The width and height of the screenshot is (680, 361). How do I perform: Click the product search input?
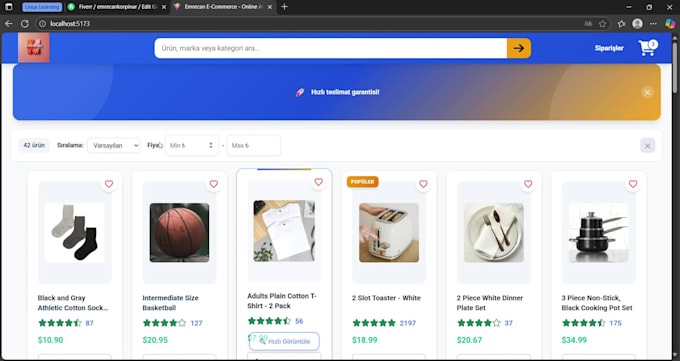coord(331,48)
